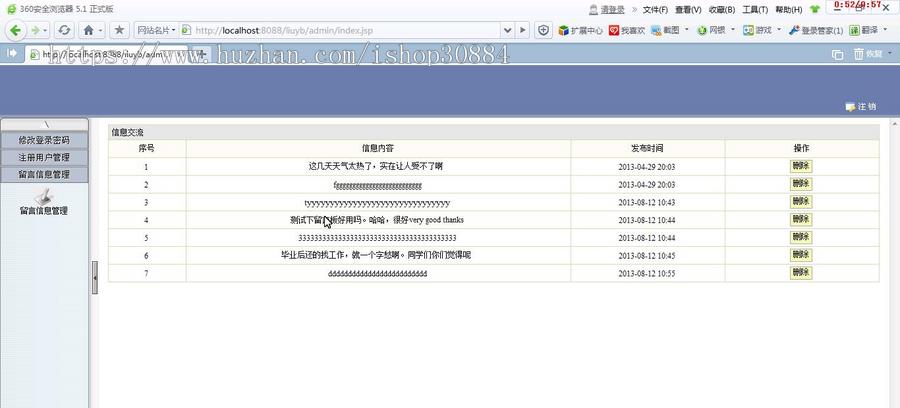This screenshot has width=900, height=408.
Task: Open 留言信息管理 sidebar header
Action: click(x=44, y=174)
